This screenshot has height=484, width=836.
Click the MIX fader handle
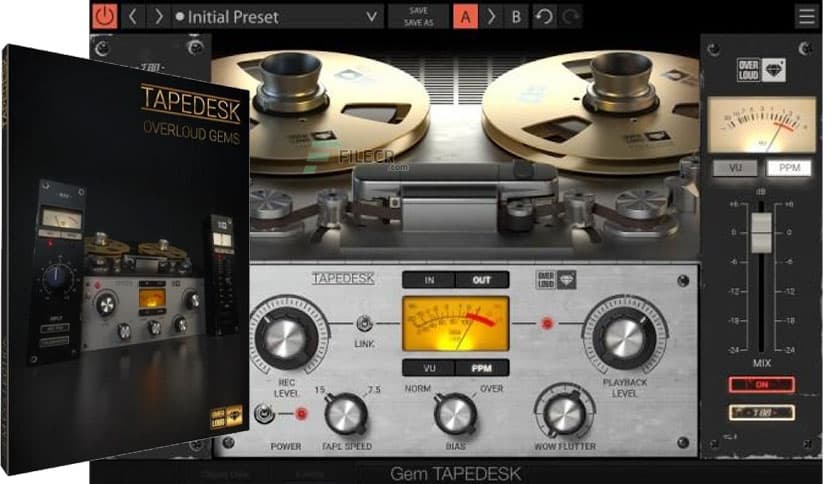pyautogui.click(x=761, y=232)
